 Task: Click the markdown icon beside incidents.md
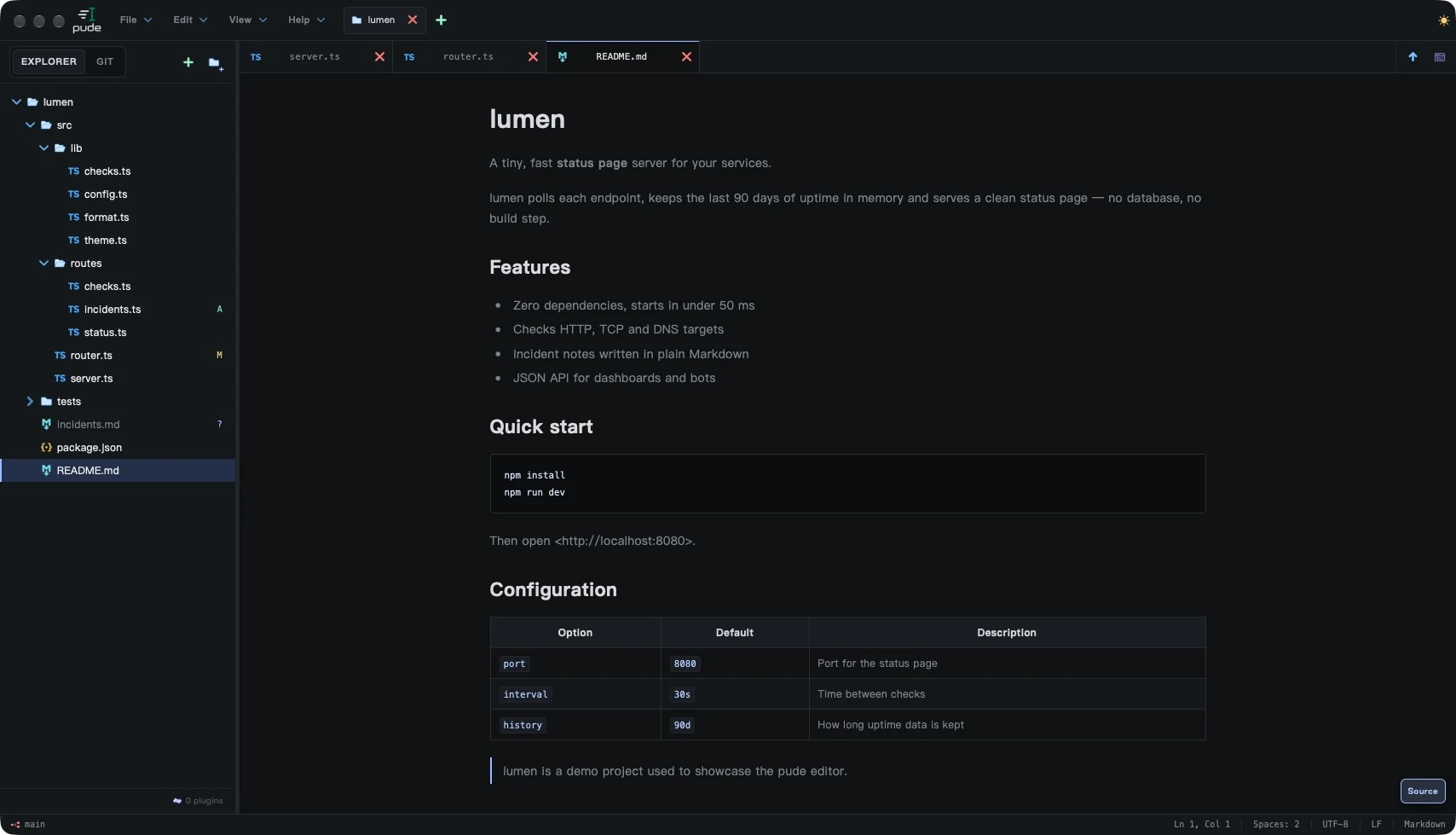46,425
